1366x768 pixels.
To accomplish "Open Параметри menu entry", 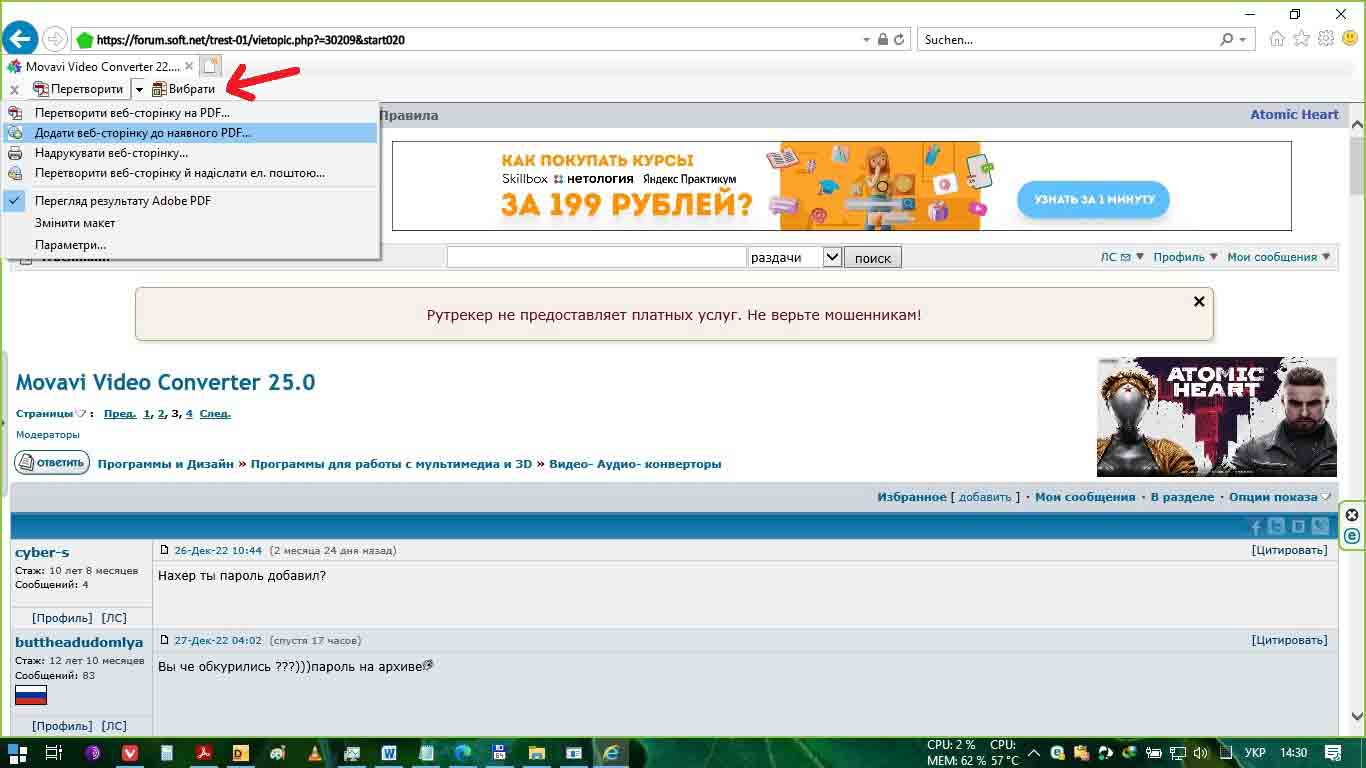I will (190, 245).
